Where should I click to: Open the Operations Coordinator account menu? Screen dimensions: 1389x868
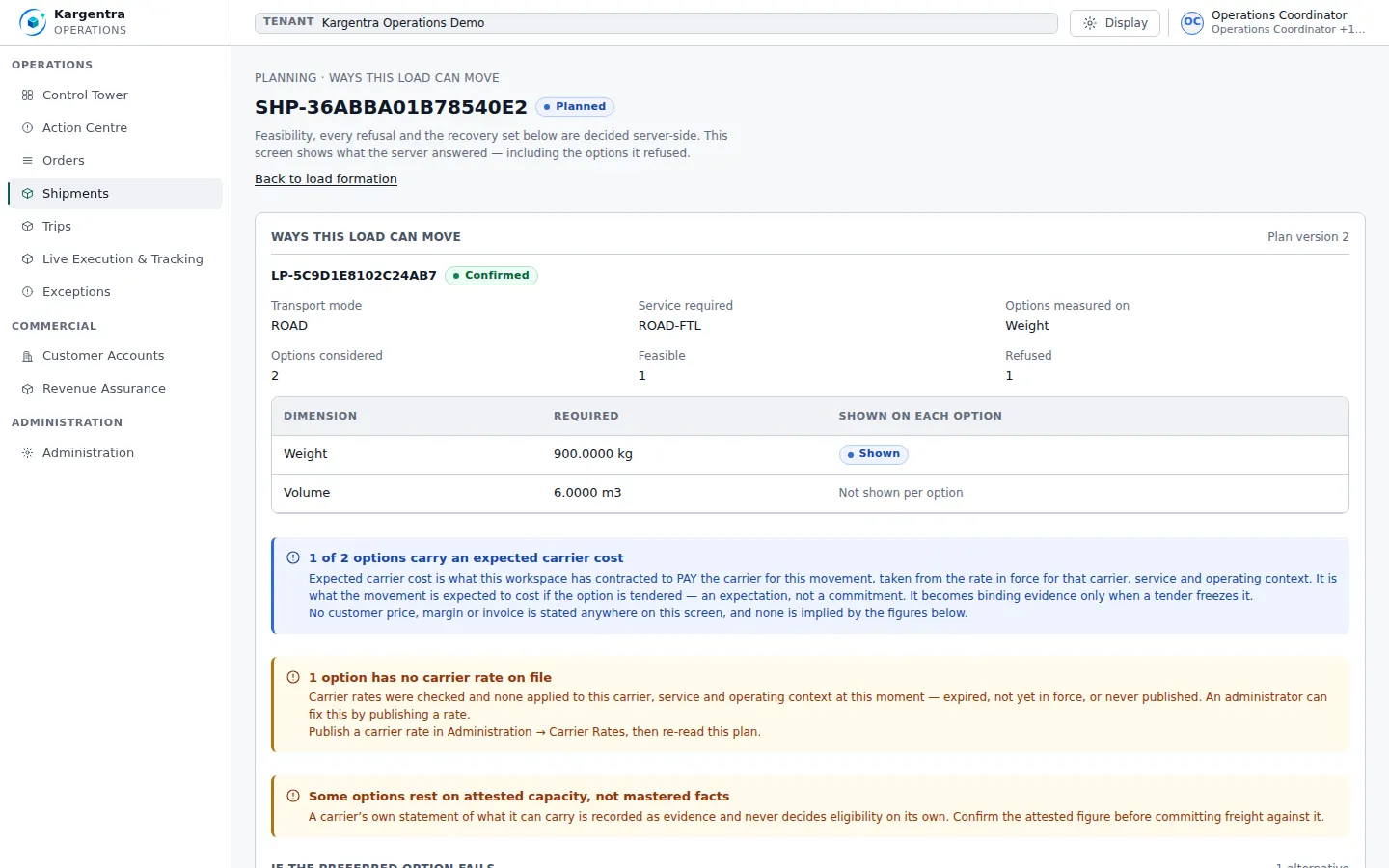tap(1273, 22)
